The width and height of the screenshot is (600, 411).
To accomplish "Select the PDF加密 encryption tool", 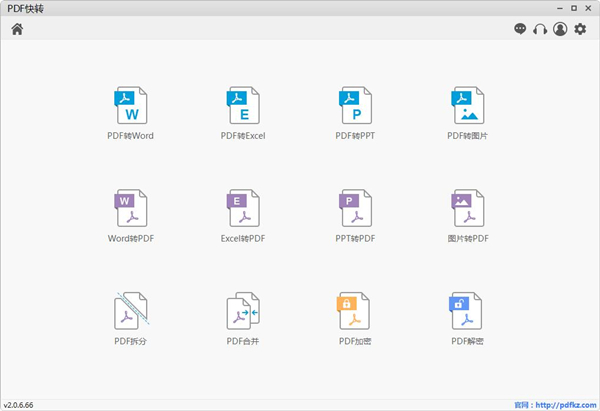I will tap(354, 311).
